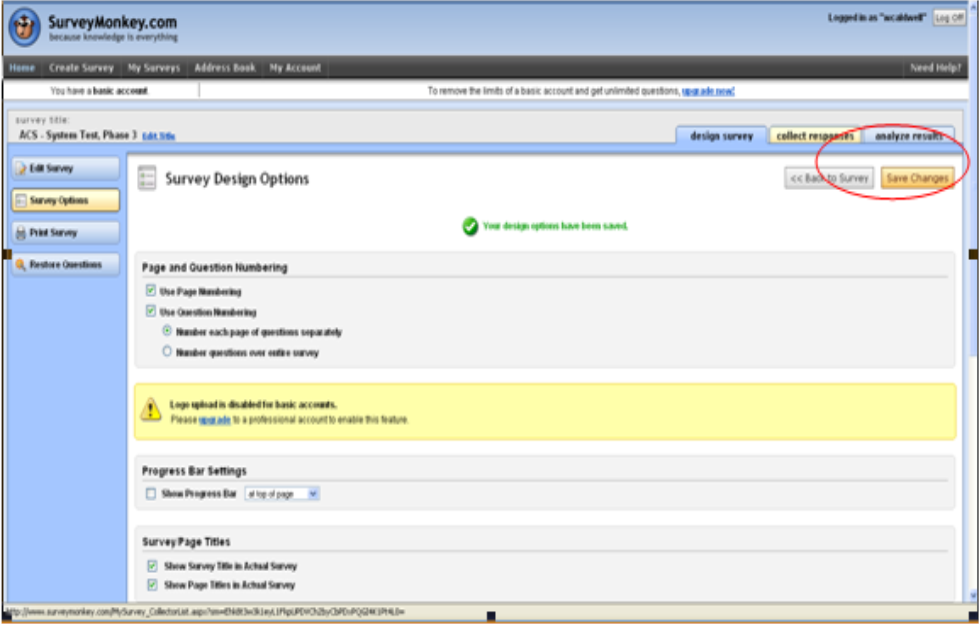The height and width of the screenshot is (624, 979).
Task: Open the My Surveys menu item
Action: [x=154, y=68]
